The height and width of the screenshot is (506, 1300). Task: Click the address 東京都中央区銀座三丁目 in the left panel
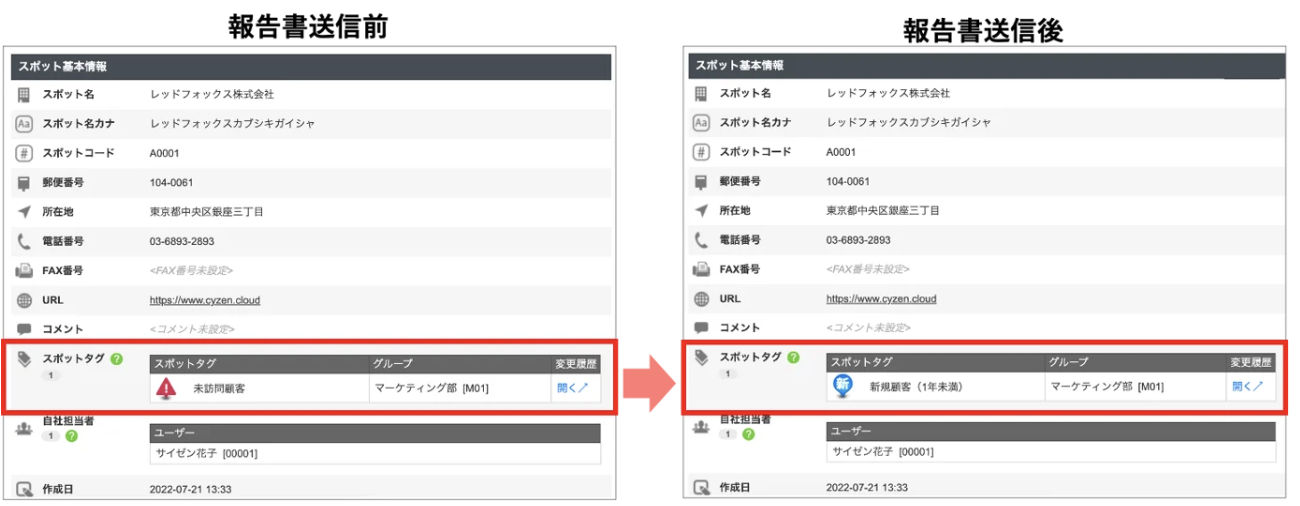point(207,212)
